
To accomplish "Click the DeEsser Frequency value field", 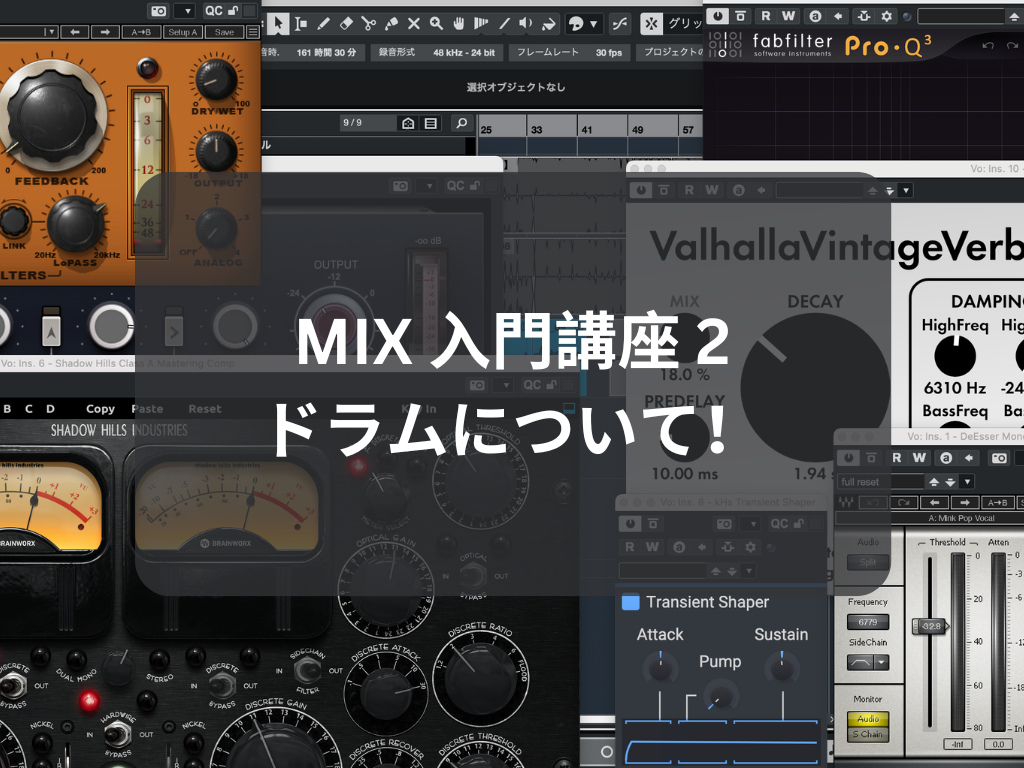I will click(867, 622).
